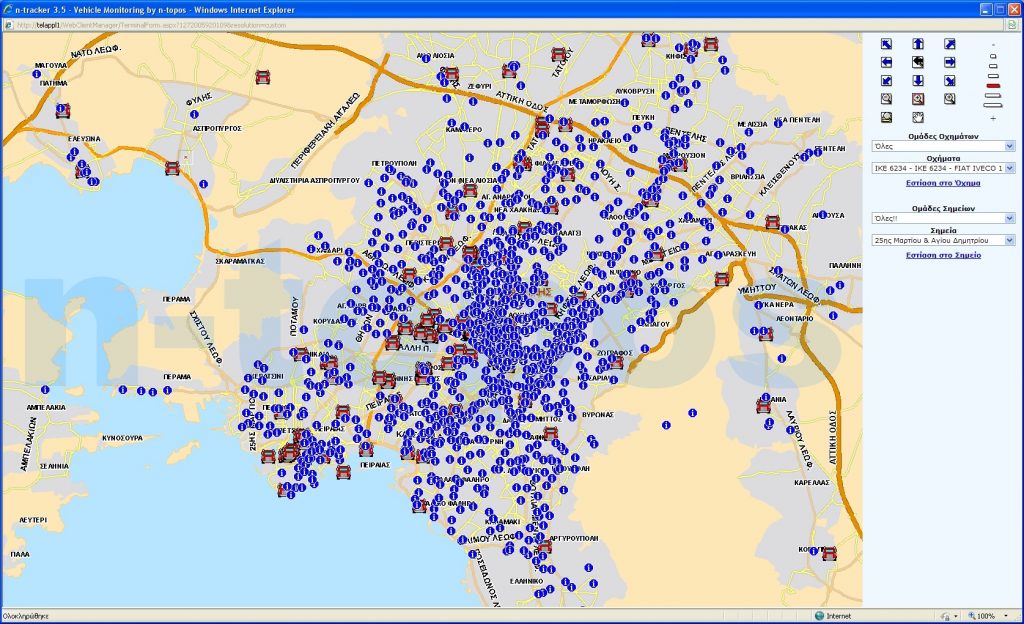The image size is (1024, 624).
Task: Select the widest zoom level bar
Action: [x=993, y=104]
